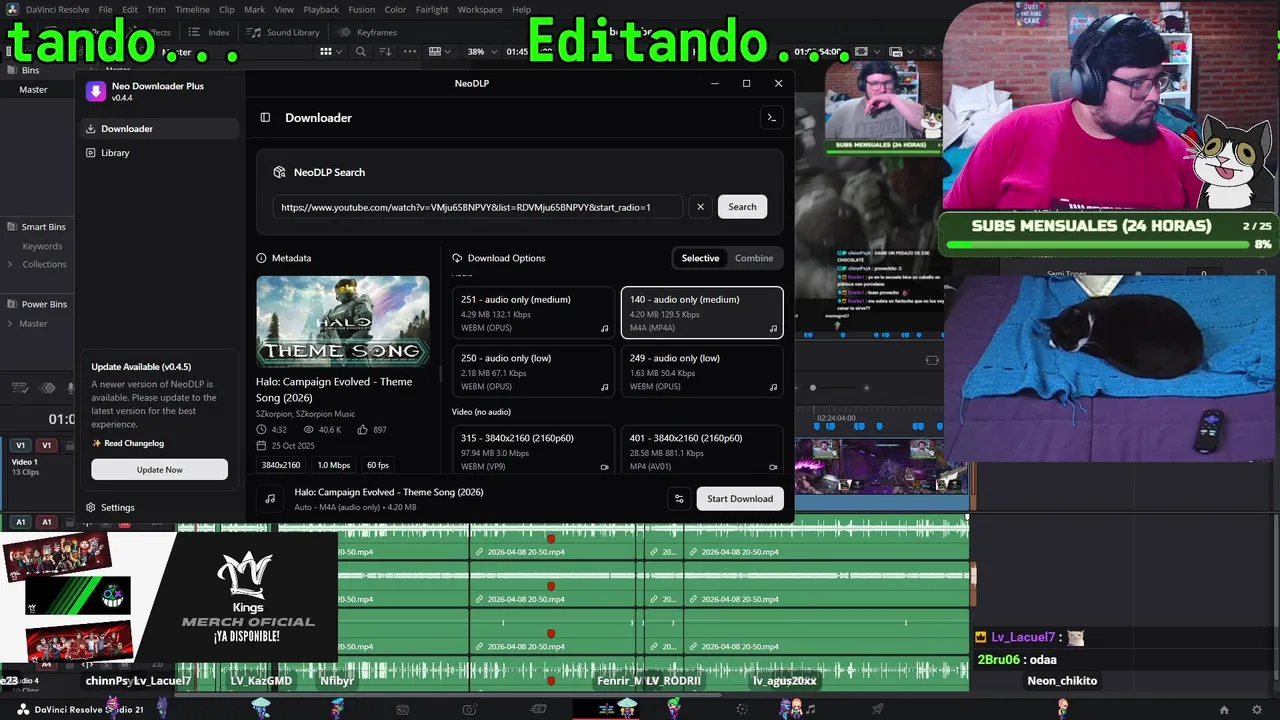Select format 140 audio only (medium) M4A
The image size is (1280, 720).
point(702,313)
